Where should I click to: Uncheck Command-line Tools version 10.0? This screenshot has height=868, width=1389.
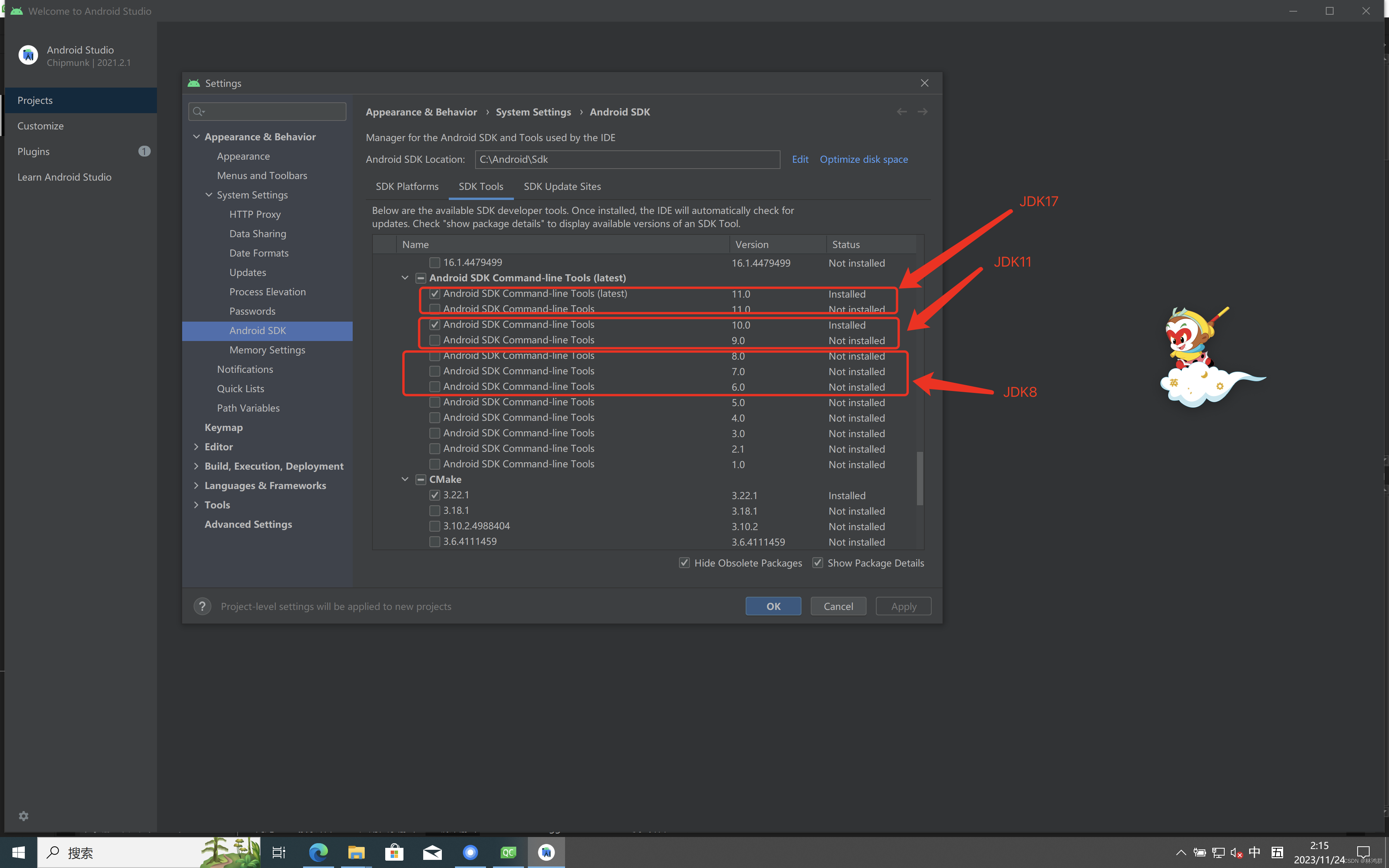point(435,325)
